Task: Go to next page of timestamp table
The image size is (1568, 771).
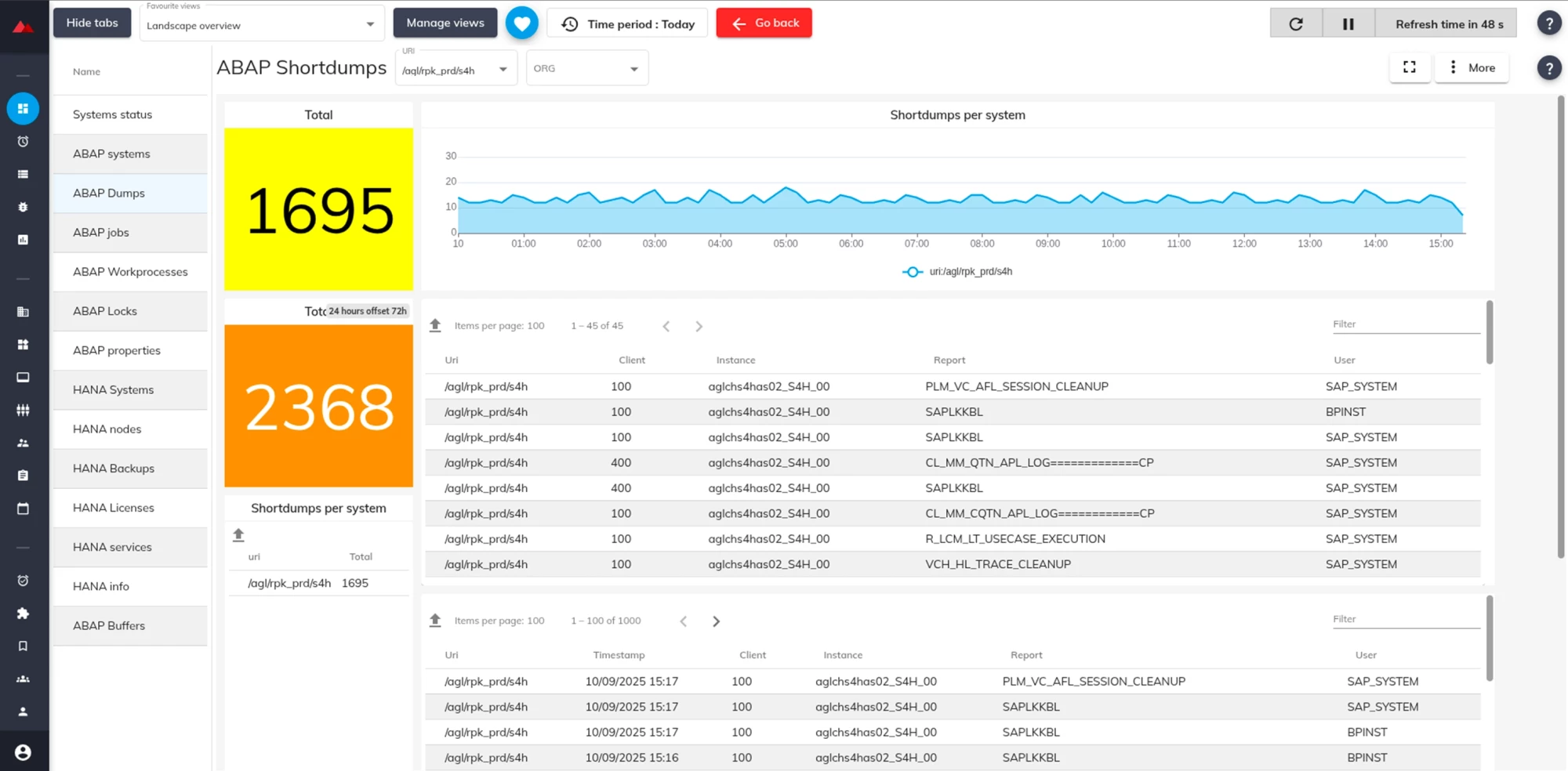Action: (716, 621)
